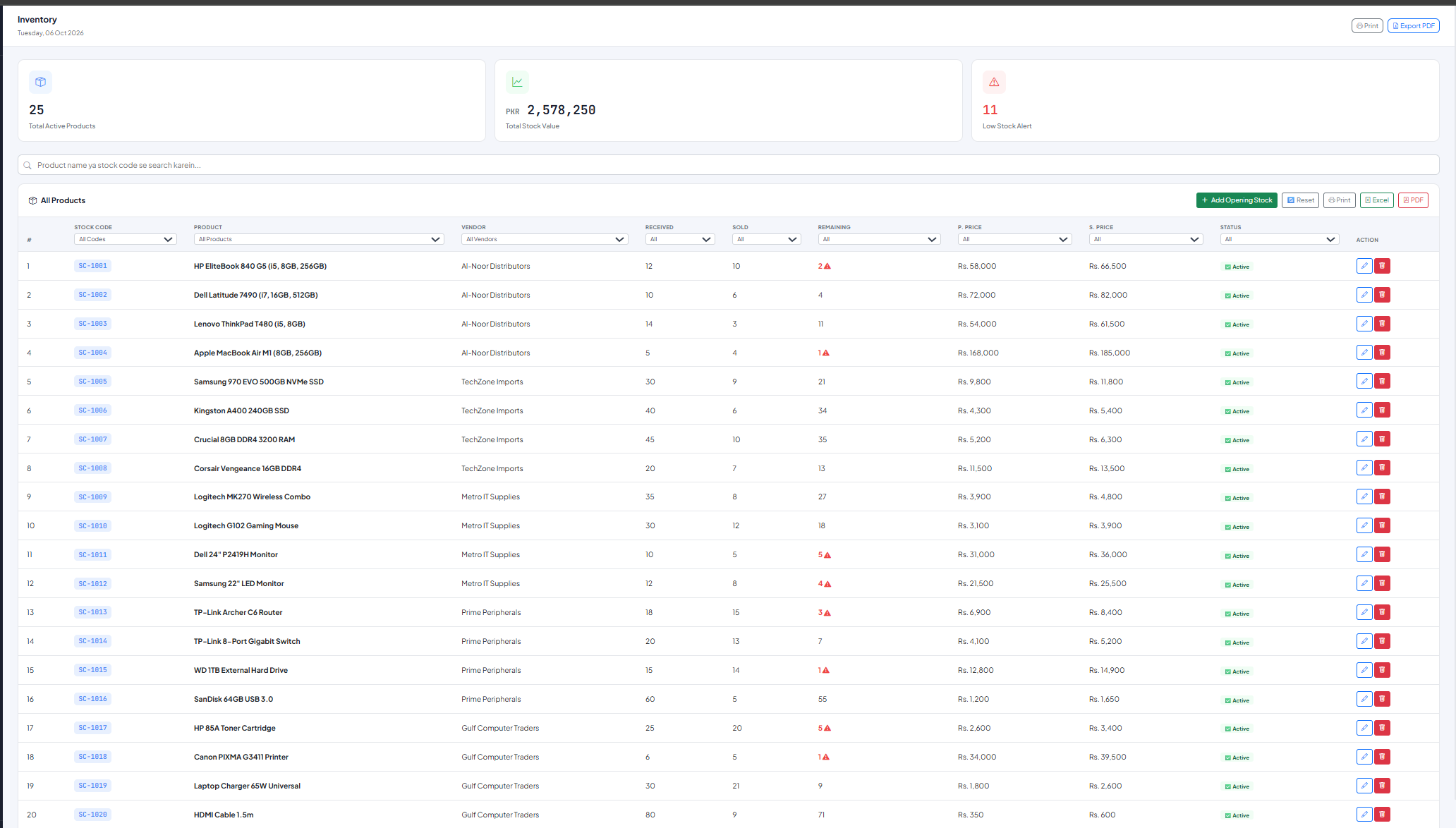Delete the Lenovo ThinkPad T480 product
1456x828 pixels.
tap(1382, 324)
